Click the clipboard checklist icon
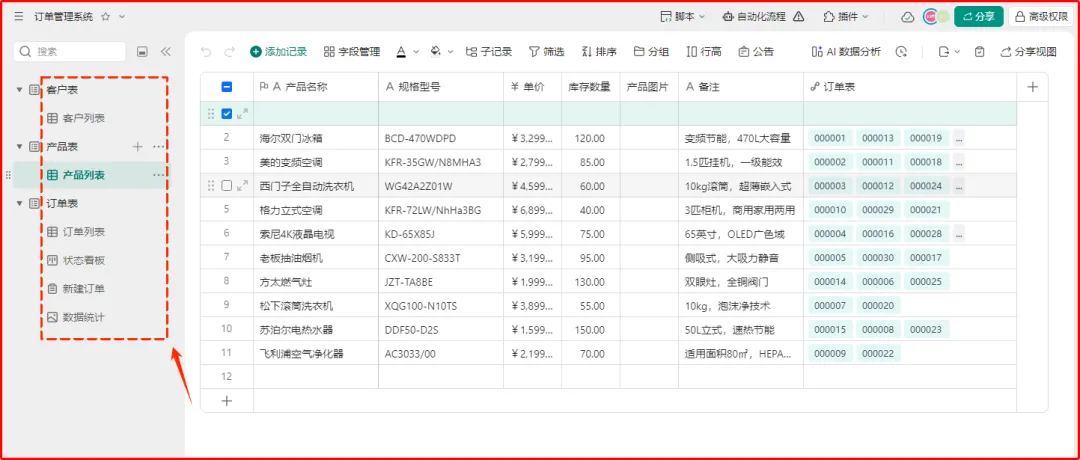 [979, 52]
